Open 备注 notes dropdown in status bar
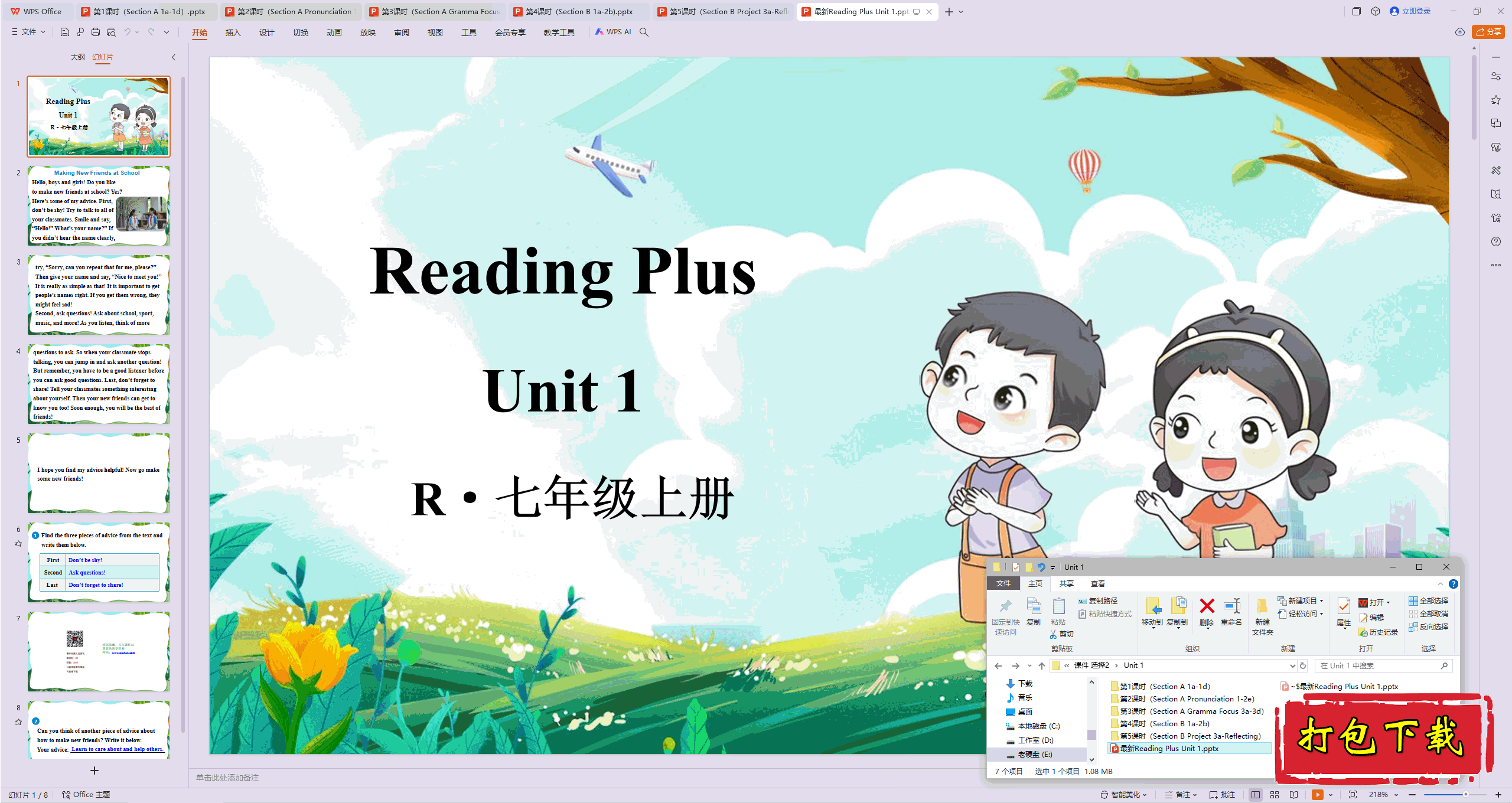Image resolution: width=1512 pixels, height=803 pixels. tap(1181, 795)
